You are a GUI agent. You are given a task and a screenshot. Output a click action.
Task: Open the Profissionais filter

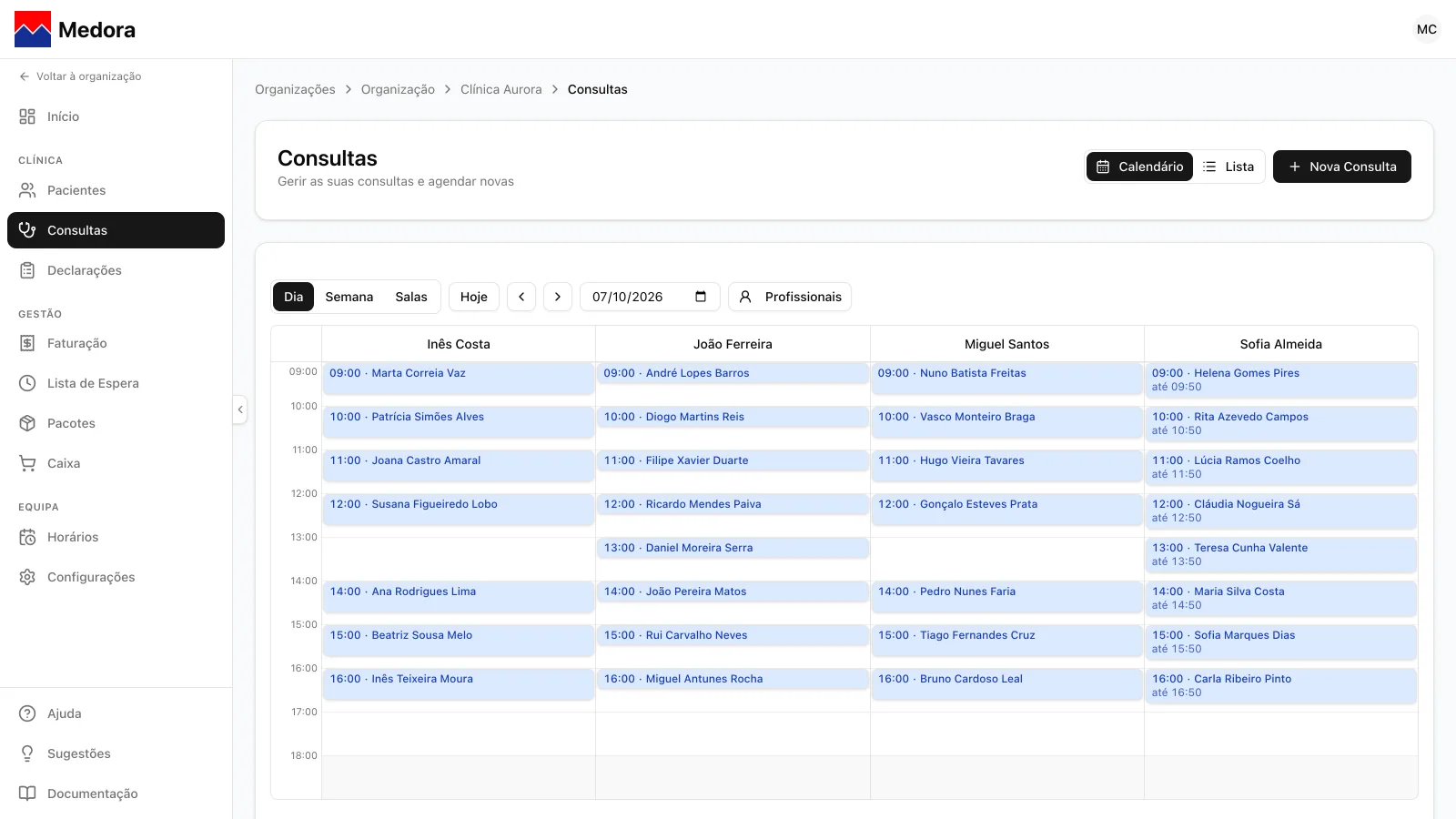click(790, 297)
